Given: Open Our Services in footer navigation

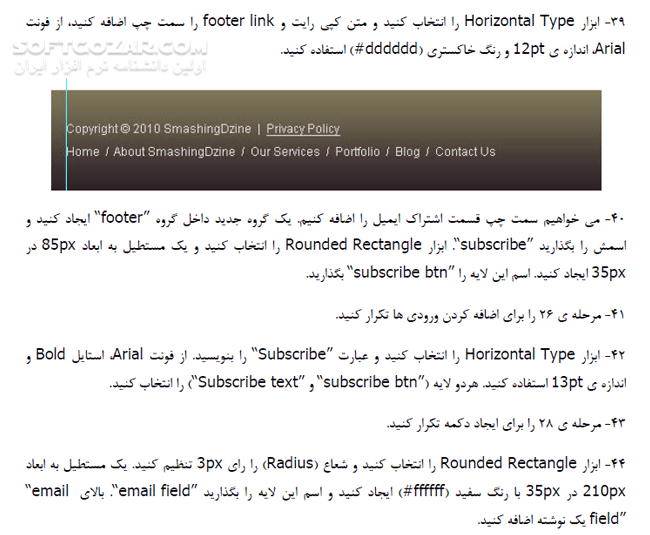Looking at the screenshot, I should point(284,152).
